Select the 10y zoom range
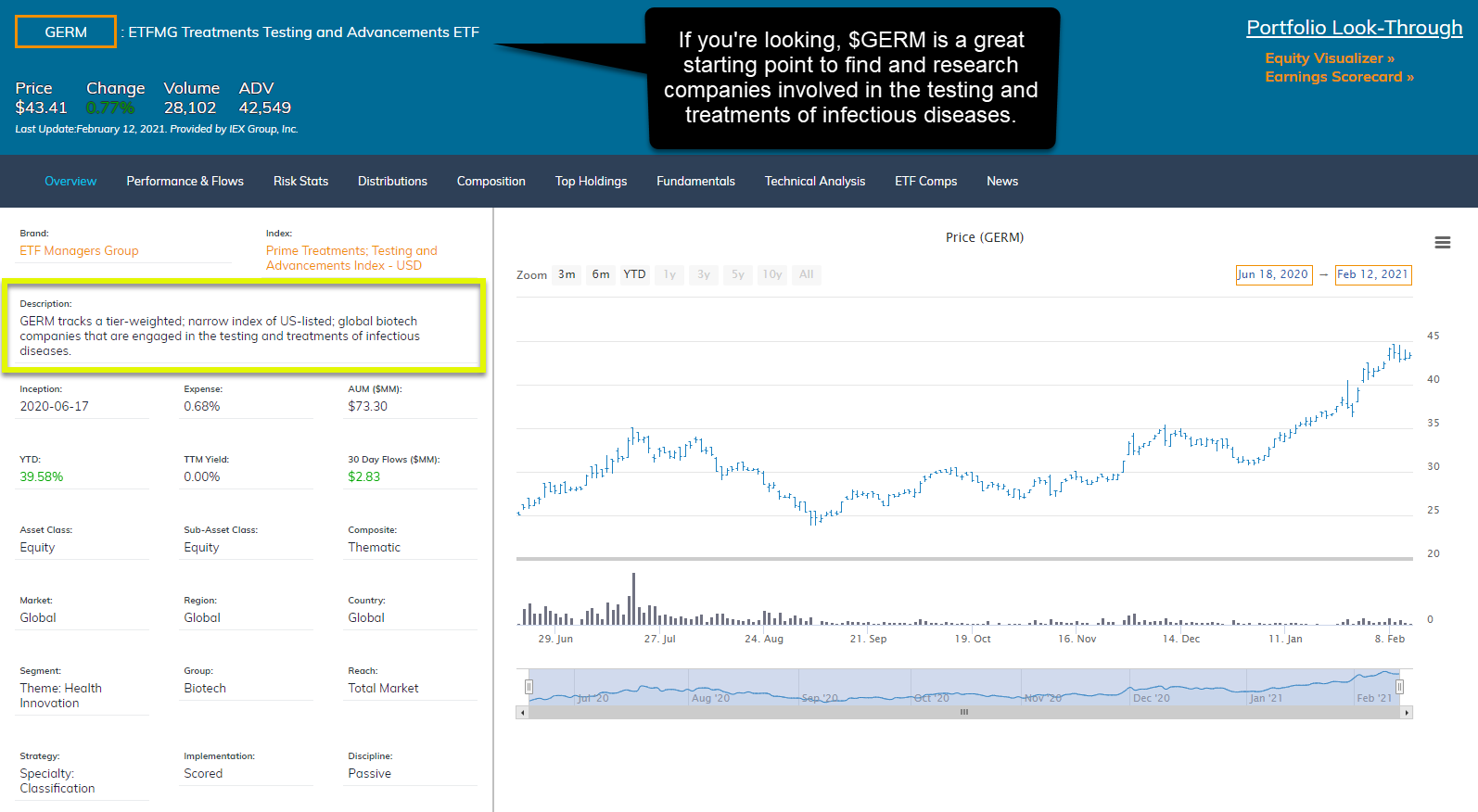Viewport: 1478px width, 812px height. [x=772, y=274]
